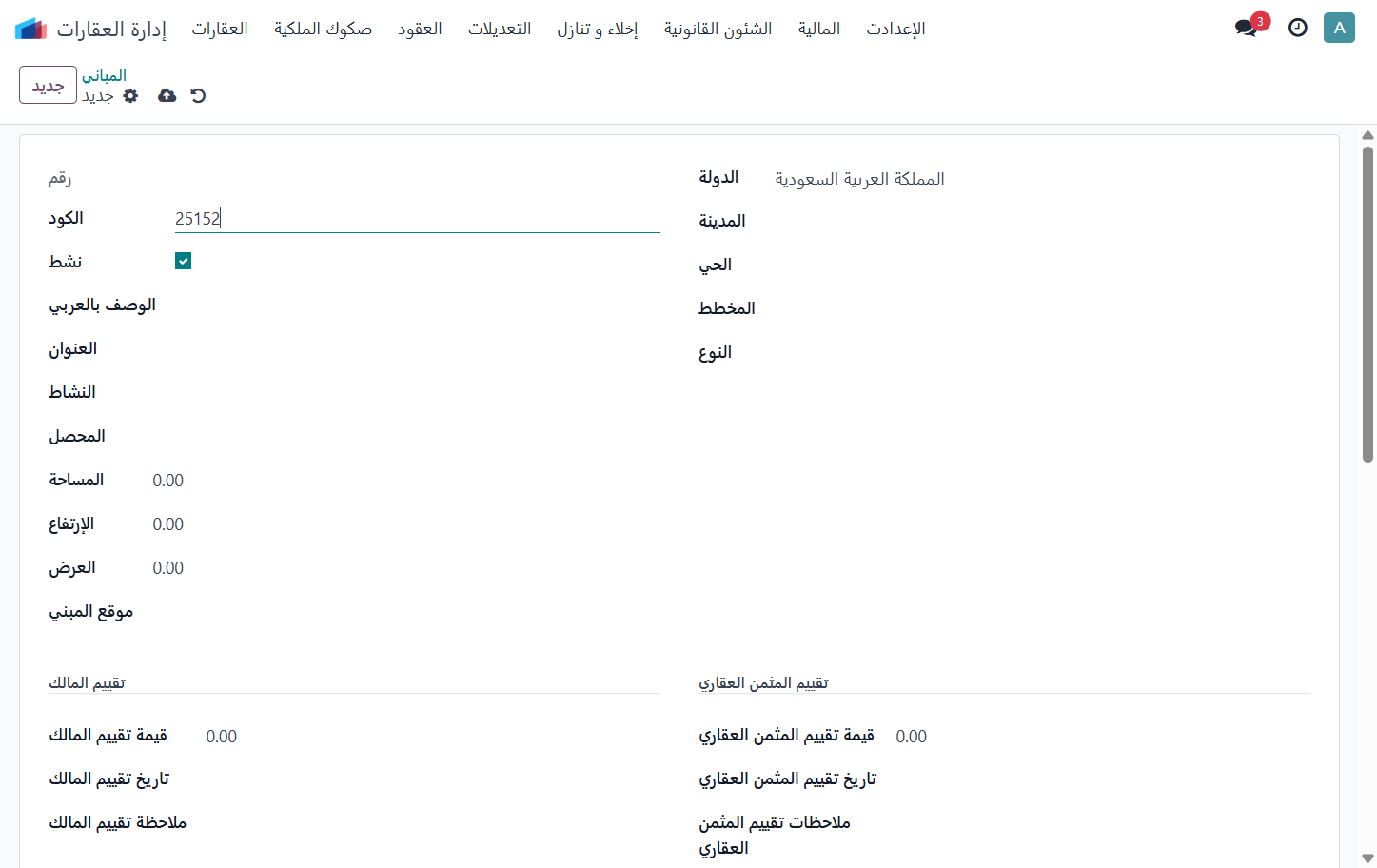Open the الدولة country dropdown

1042,179
